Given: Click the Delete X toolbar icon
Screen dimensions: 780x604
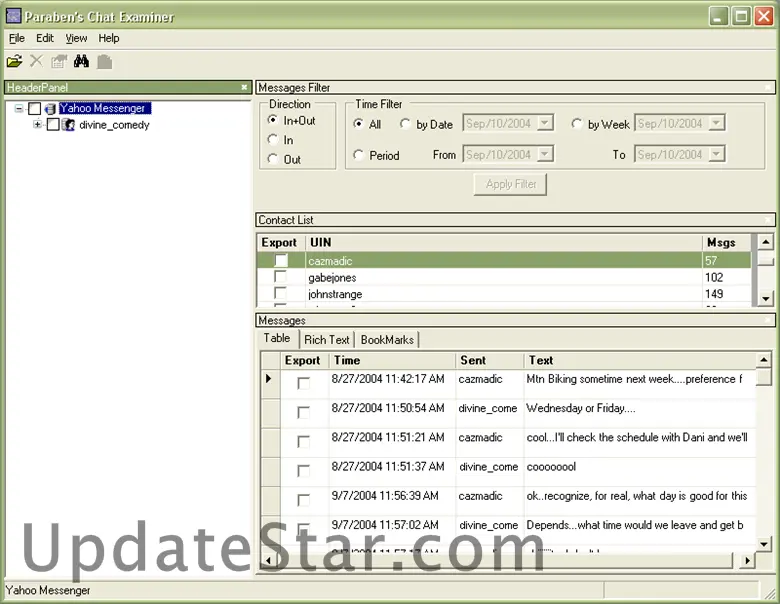Looking at the screenshot, I should coord(36,61).
